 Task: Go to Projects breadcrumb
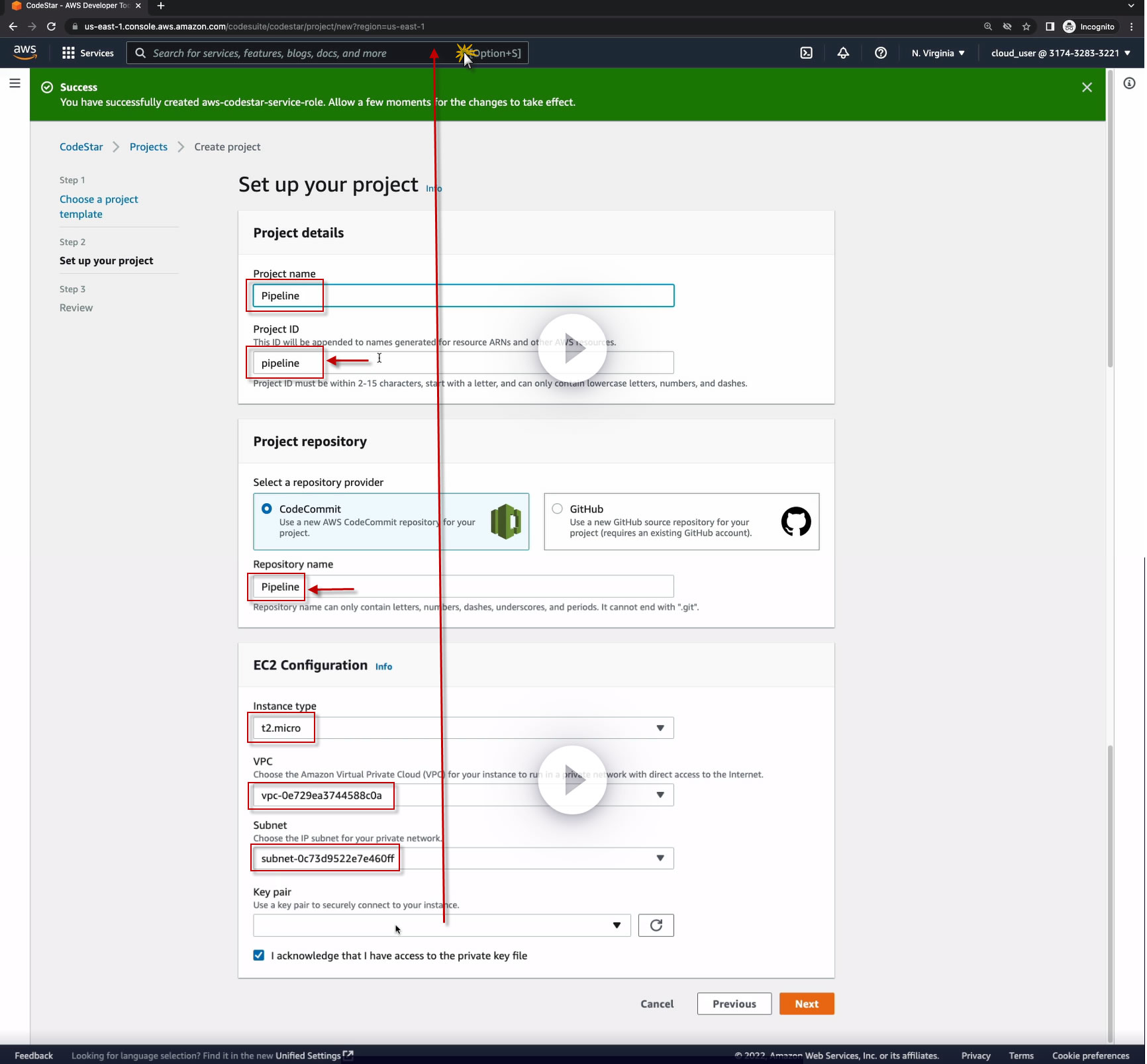click(x=148, y=147)
